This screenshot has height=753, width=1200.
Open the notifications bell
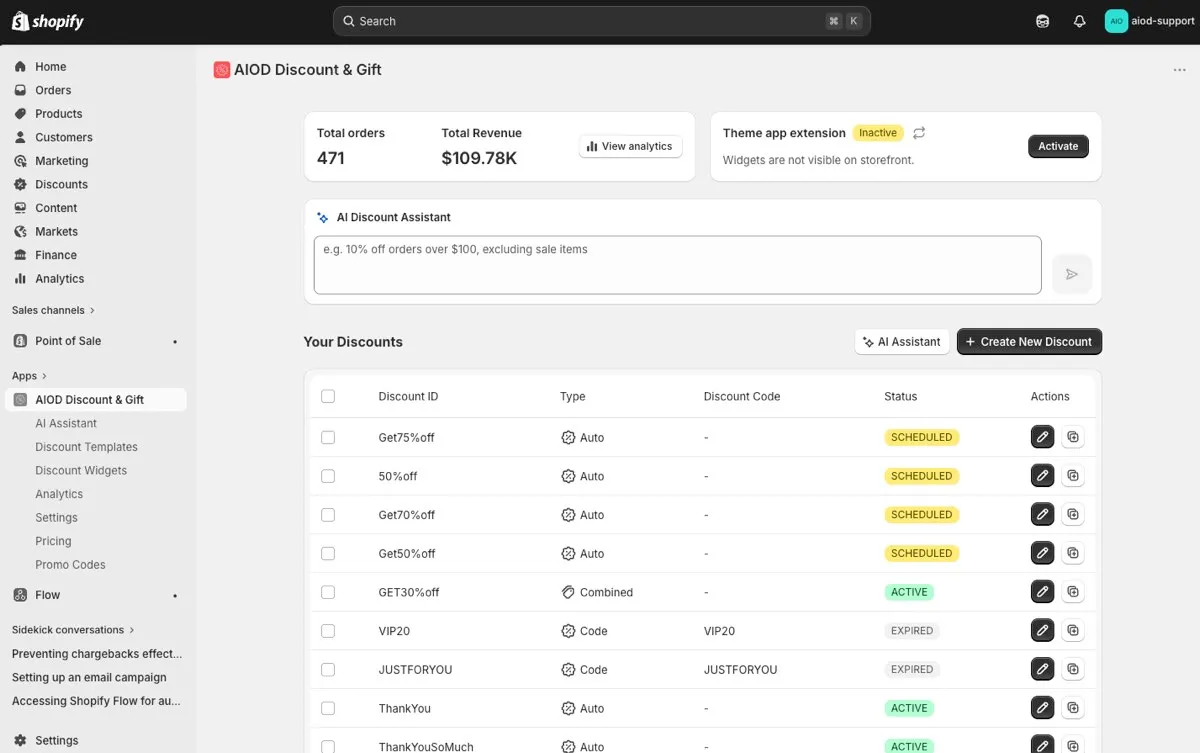(1080, 21)
